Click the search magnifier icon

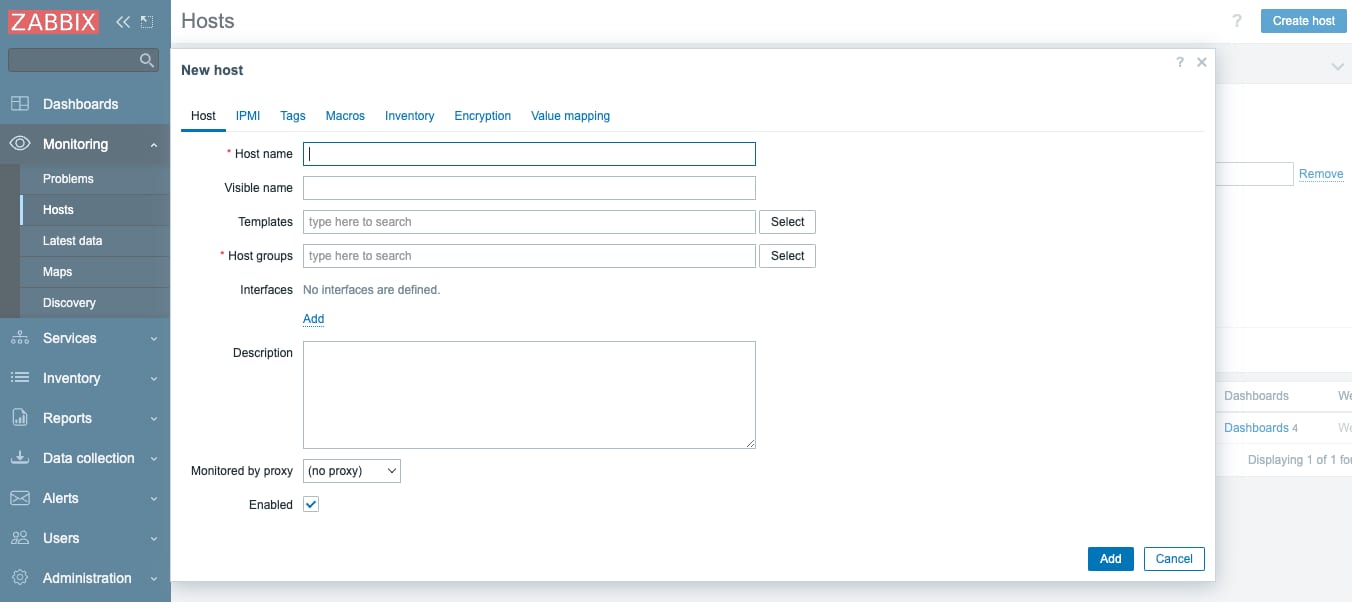click(147, 59)
